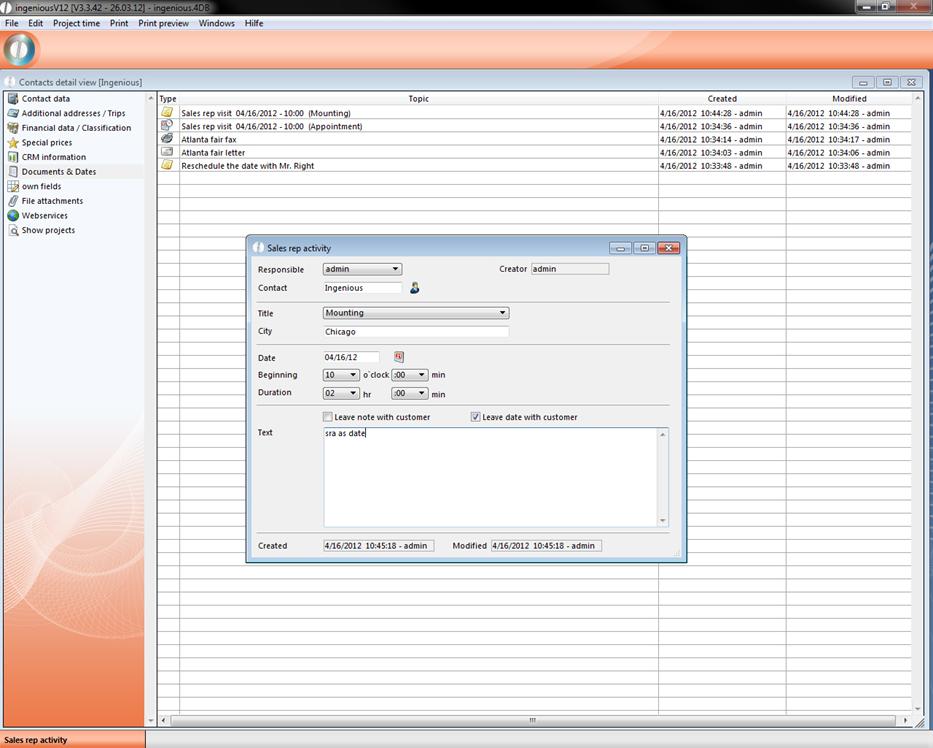Click the ingenious logo in the toolbar
933x748 pixels.
tap(20, 50)
